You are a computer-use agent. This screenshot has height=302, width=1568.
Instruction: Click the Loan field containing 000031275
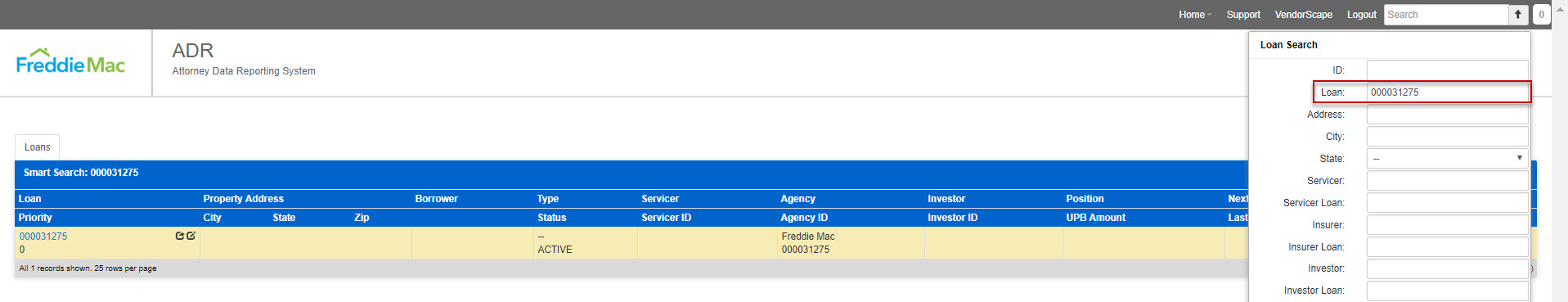point(1447,92)
